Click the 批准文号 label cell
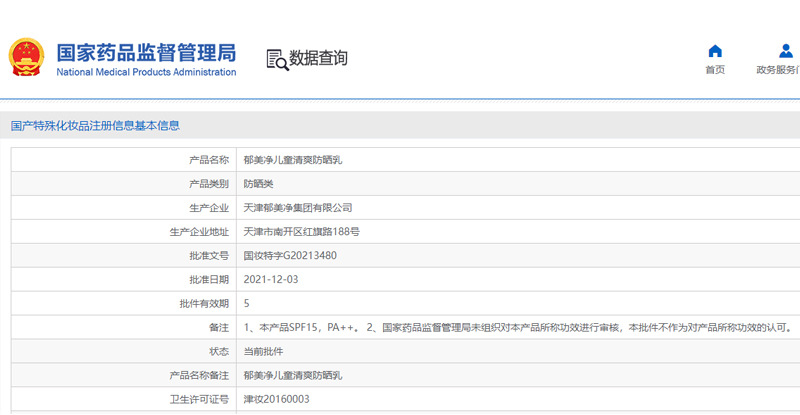 pyautogui.click(x=124, y=256)
